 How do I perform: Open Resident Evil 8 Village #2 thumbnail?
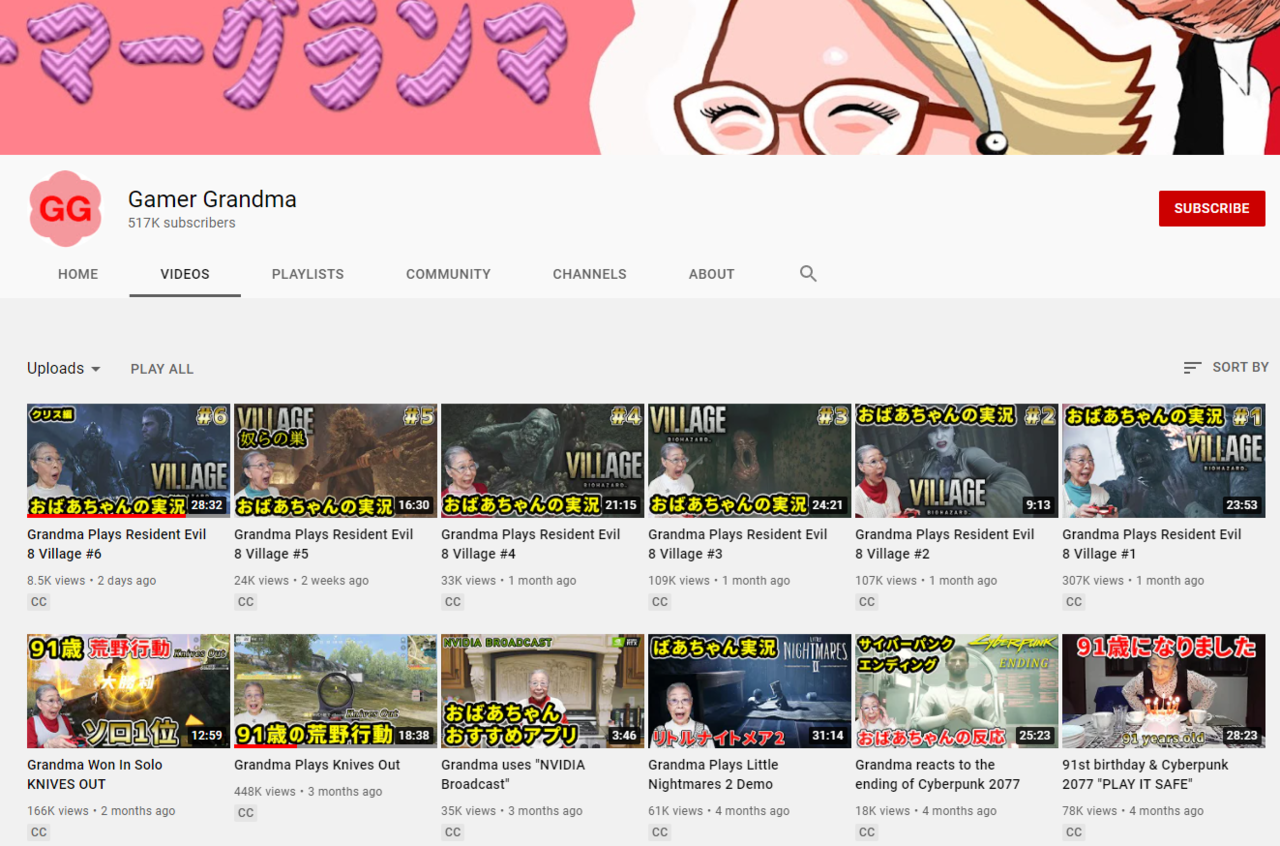(956, 460)
